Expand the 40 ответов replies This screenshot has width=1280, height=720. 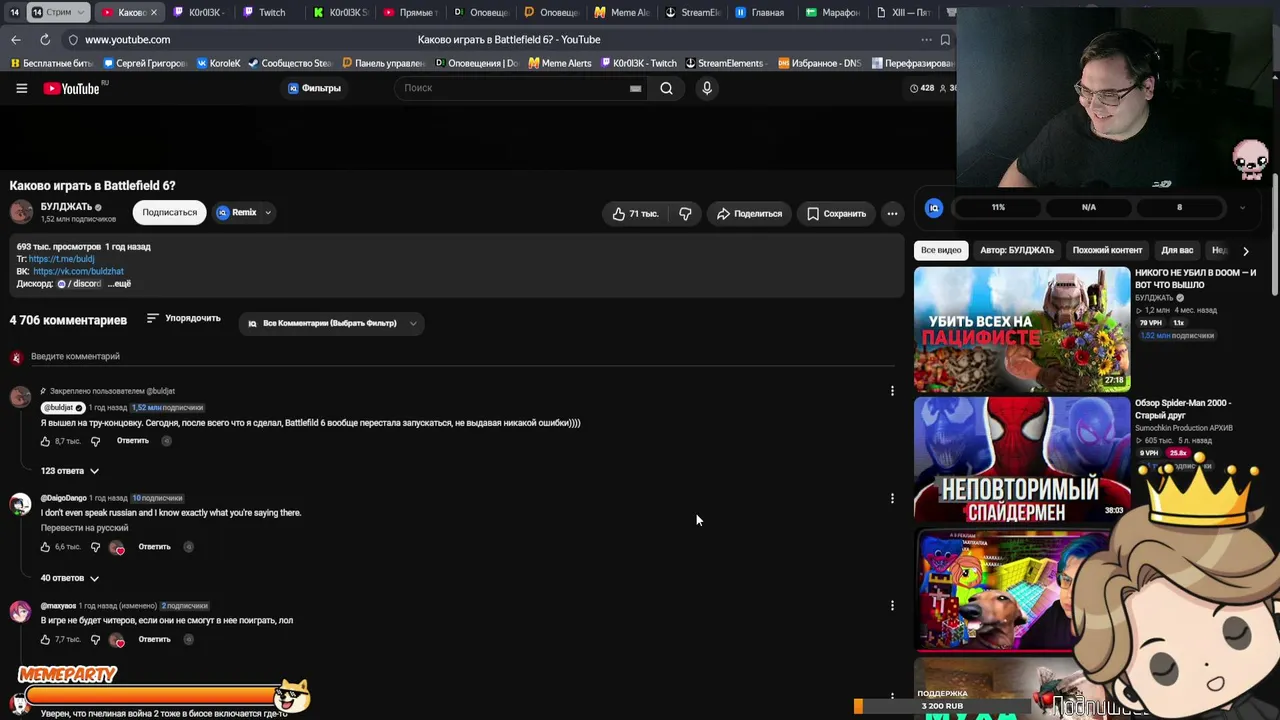[x=70, y=578]
